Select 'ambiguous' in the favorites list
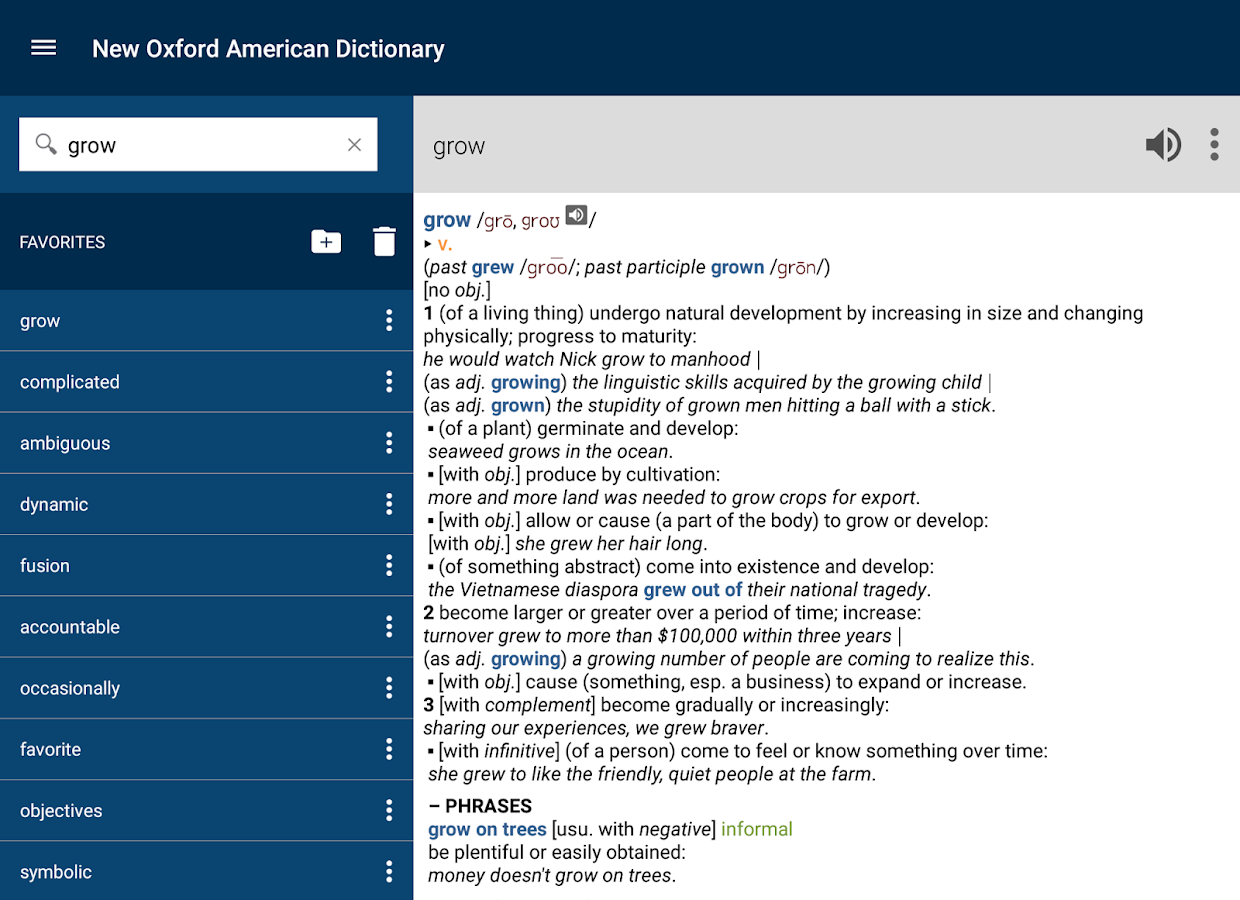Screen dimensions: 1240x900 point(206,443)
